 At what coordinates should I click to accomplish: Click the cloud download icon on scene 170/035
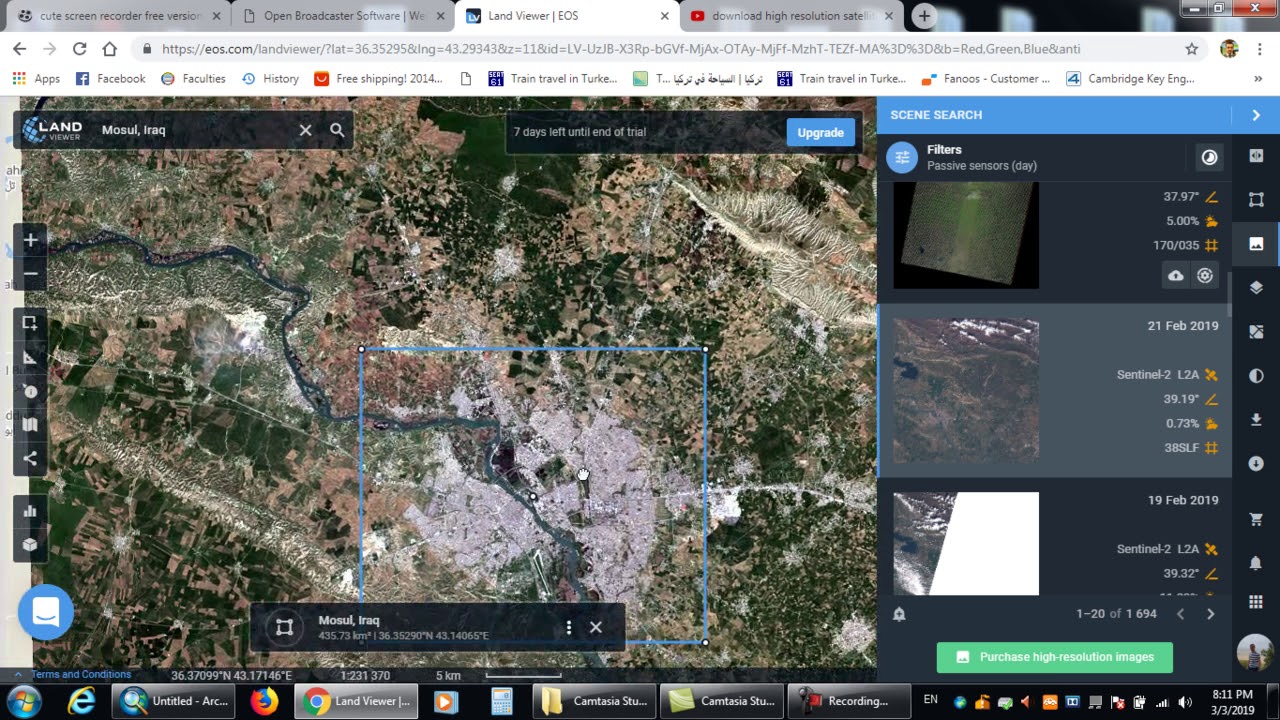pyautogui.click(x=1176, y=276)
